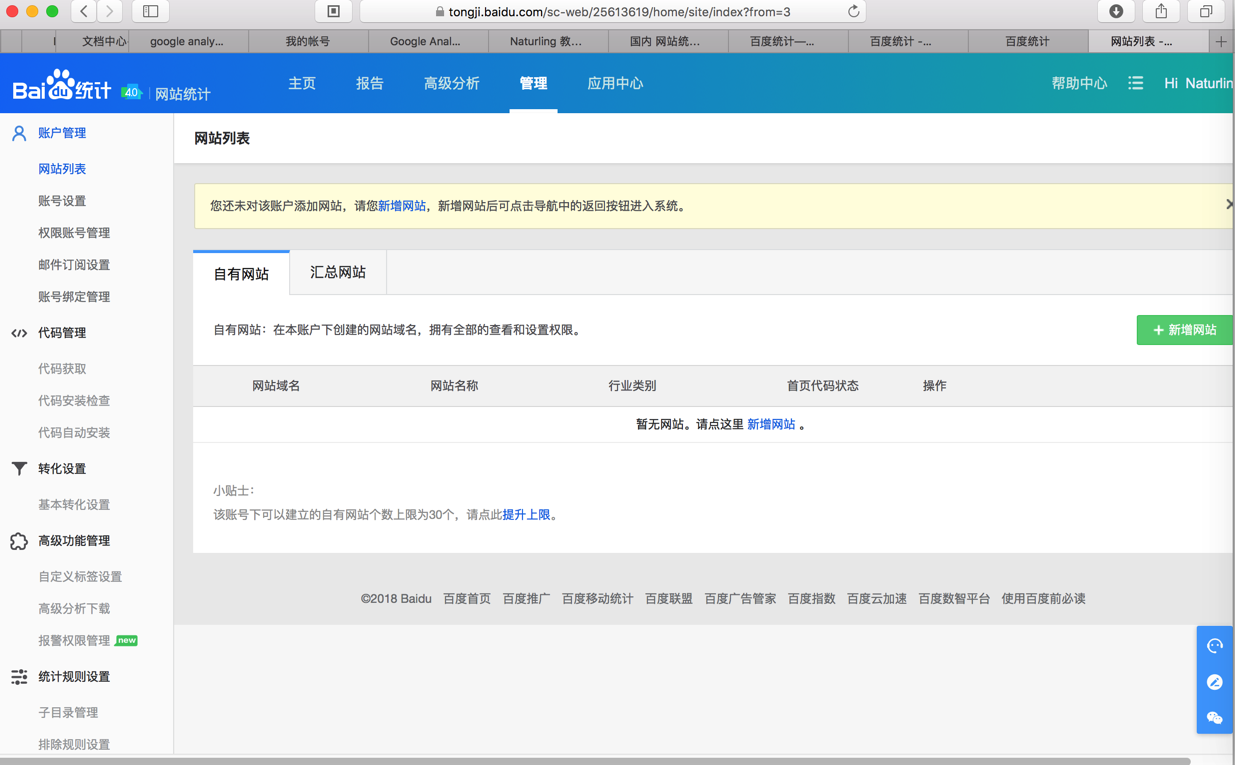Reload the page with refresh icon
The height and width of the screenshot is (765, 1235).
click(853, 12)
